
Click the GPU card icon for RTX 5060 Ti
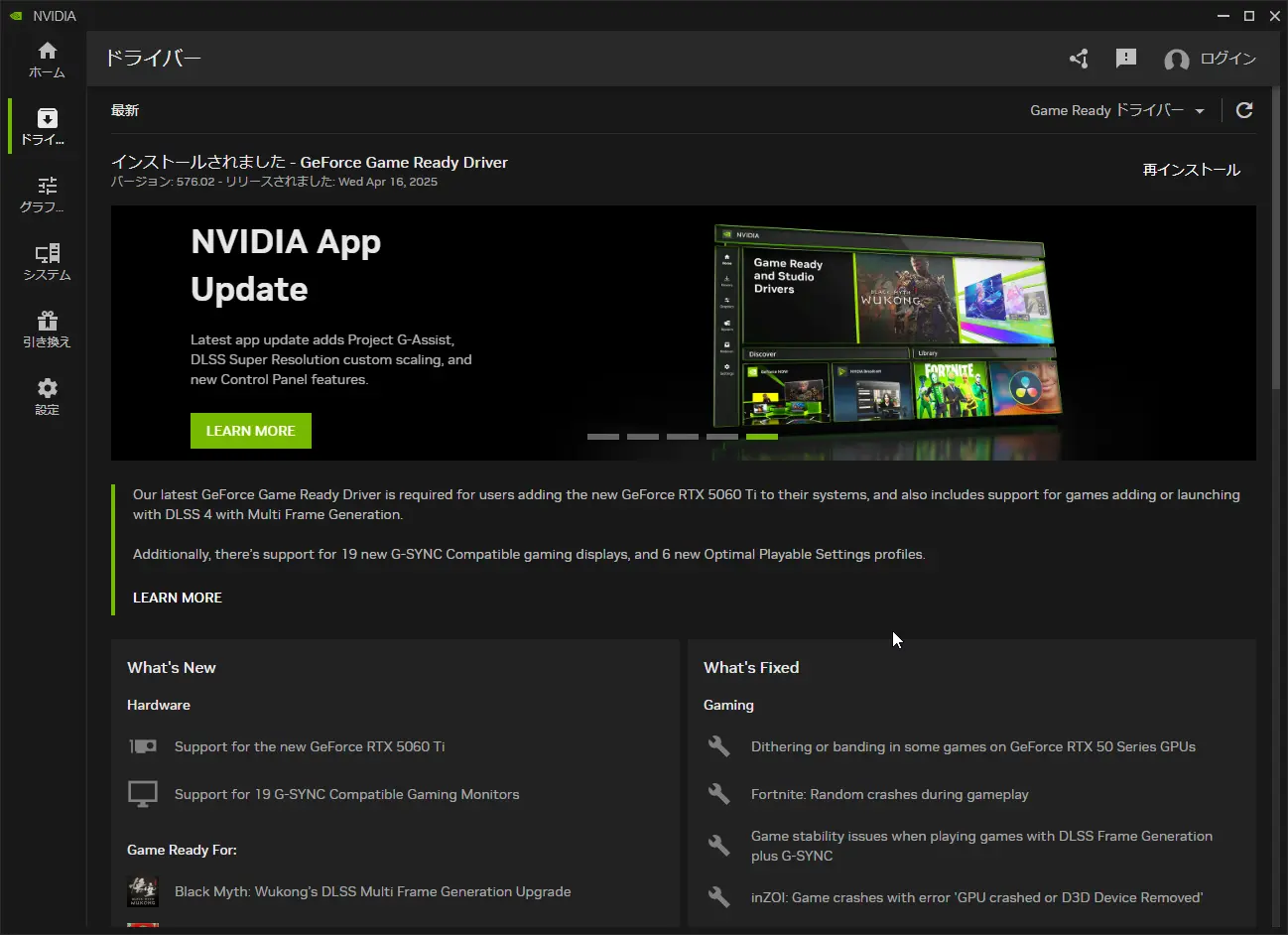pyautogui.click(x=143, y=746)
